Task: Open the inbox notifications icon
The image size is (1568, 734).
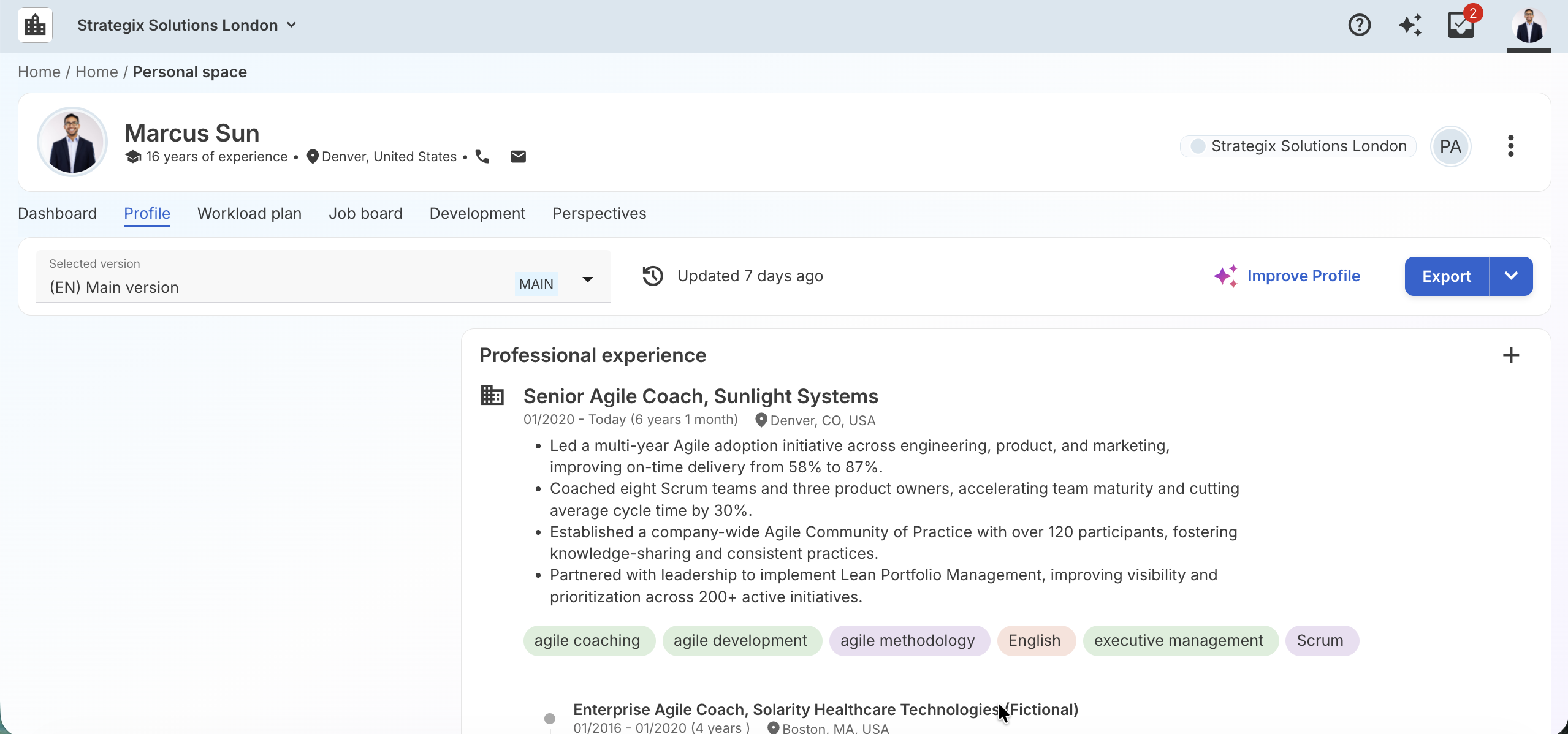Action: tap(1461, 25)
